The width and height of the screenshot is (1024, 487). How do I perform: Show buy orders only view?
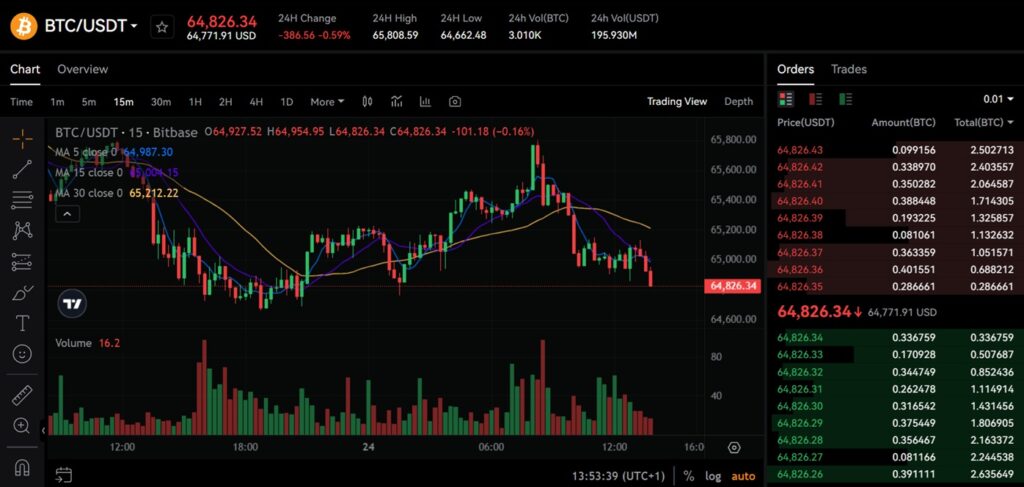click(x=846, y=99)
